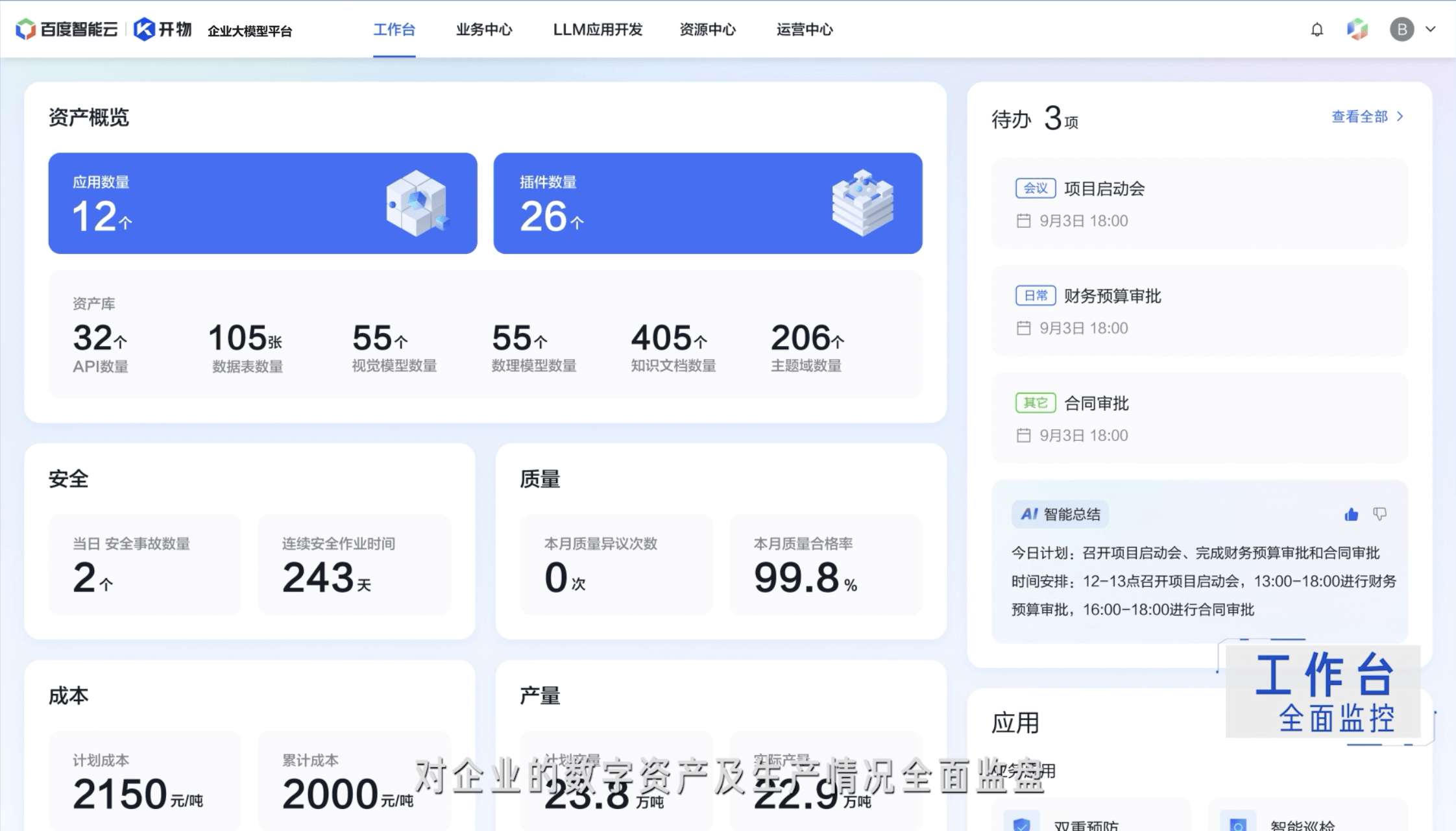Click the Kaiwu K logo icon

[x=144, y=29]
